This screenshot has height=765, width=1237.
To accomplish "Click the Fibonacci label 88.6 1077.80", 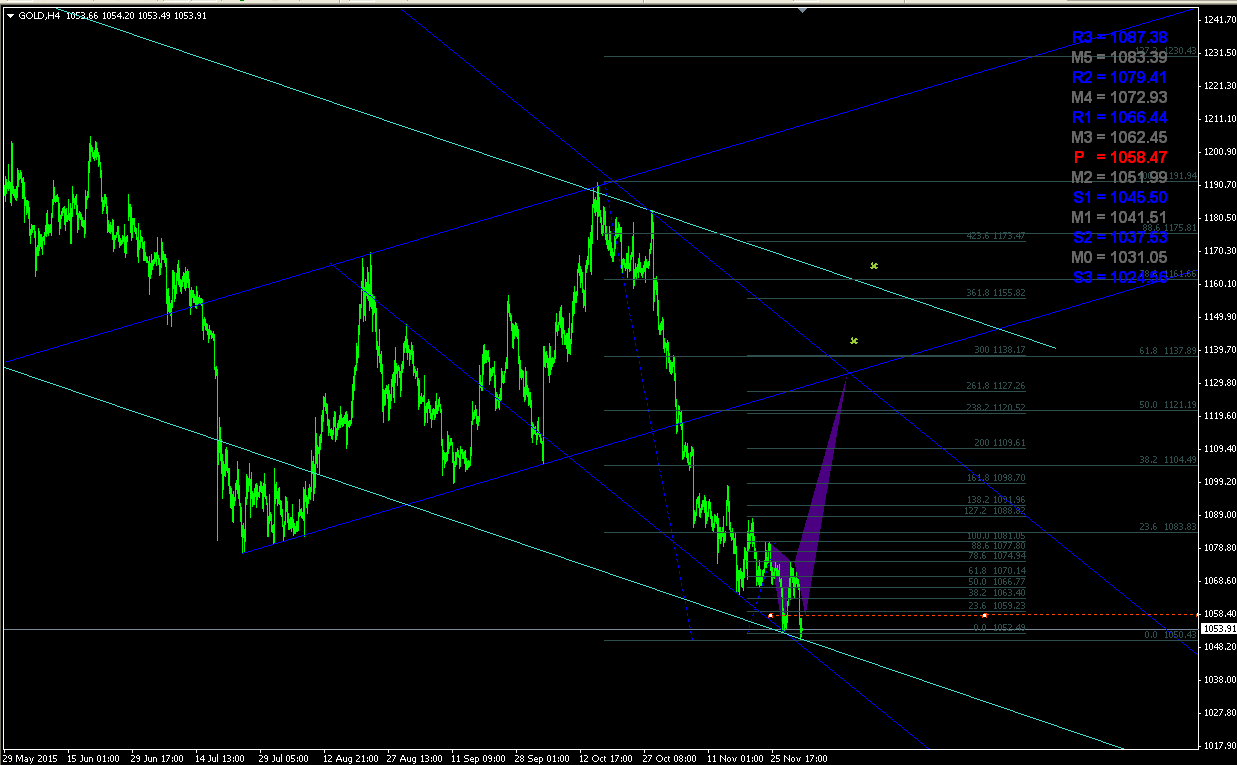I will (997, 546).
